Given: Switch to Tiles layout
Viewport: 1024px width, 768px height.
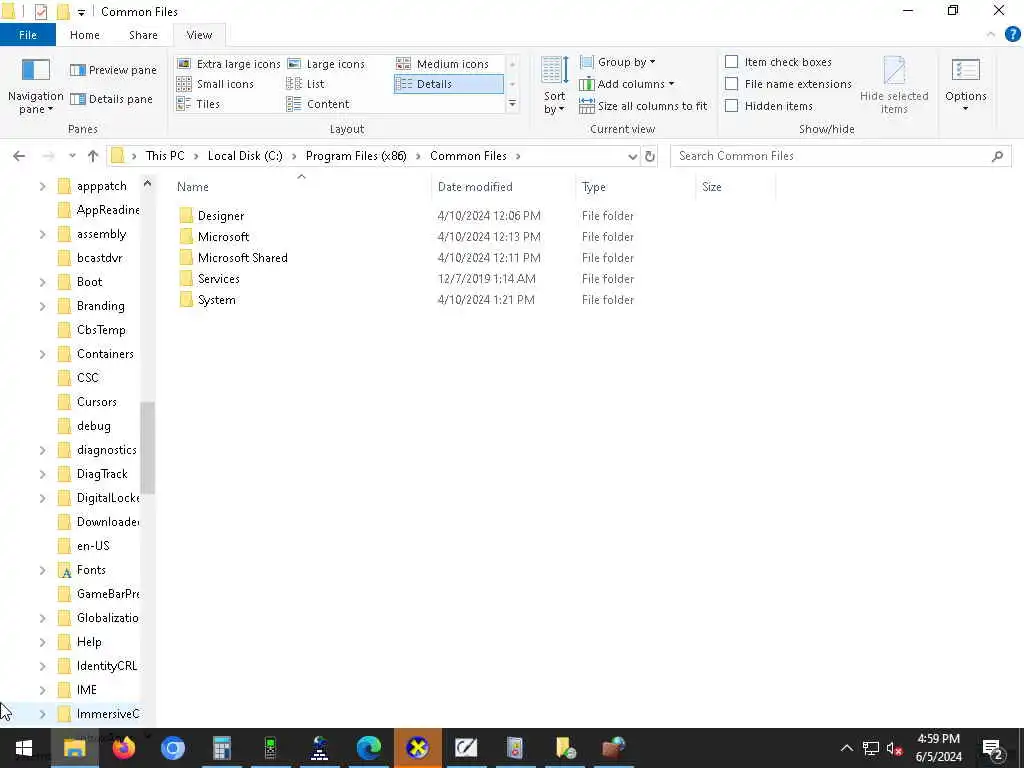Looking at the screenshot, I should 199,104.
